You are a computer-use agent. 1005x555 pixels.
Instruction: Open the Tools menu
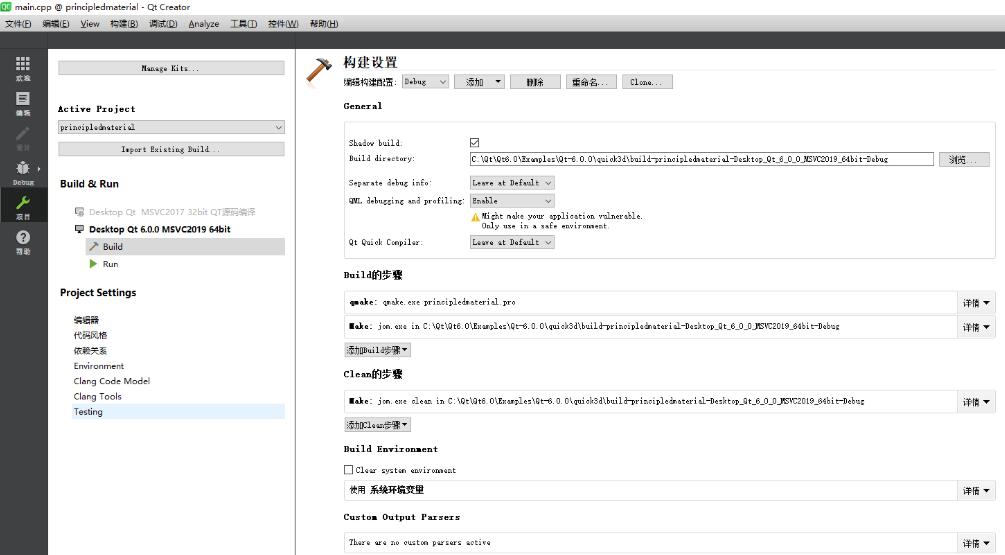(244, 24)
